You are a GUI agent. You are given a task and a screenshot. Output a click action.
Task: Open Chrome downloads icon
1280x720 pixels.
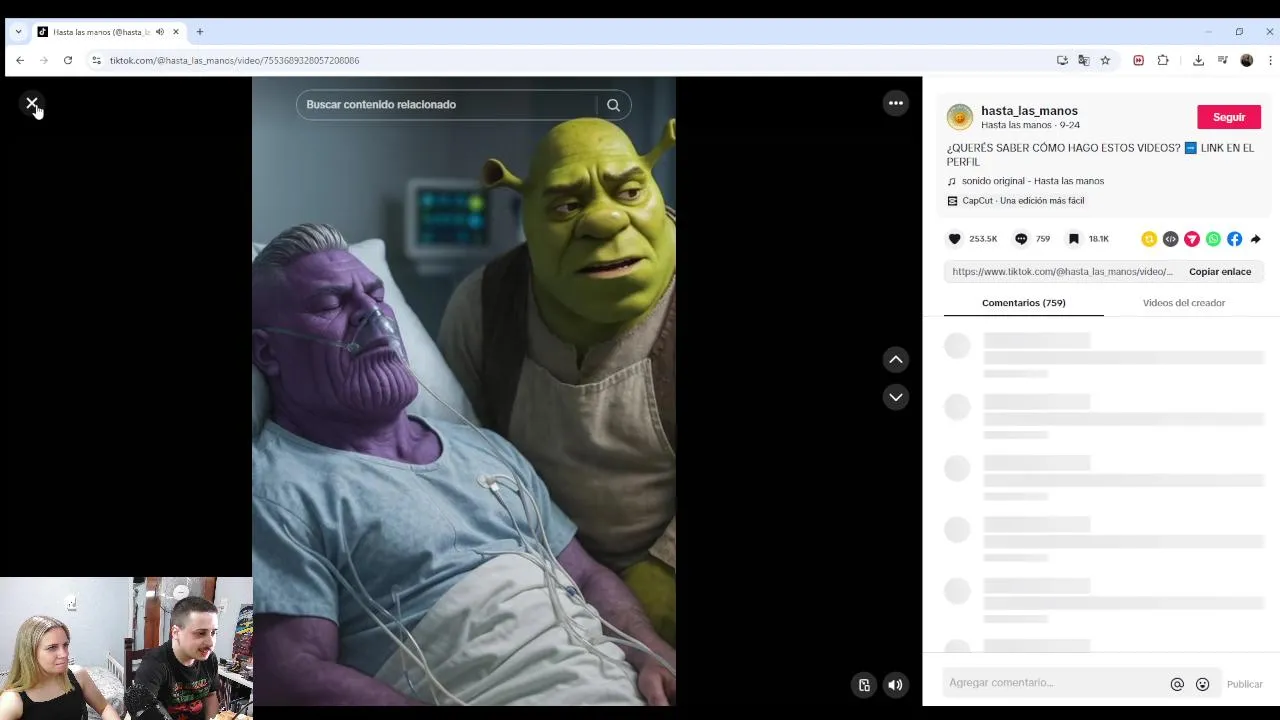[1198, 60]
